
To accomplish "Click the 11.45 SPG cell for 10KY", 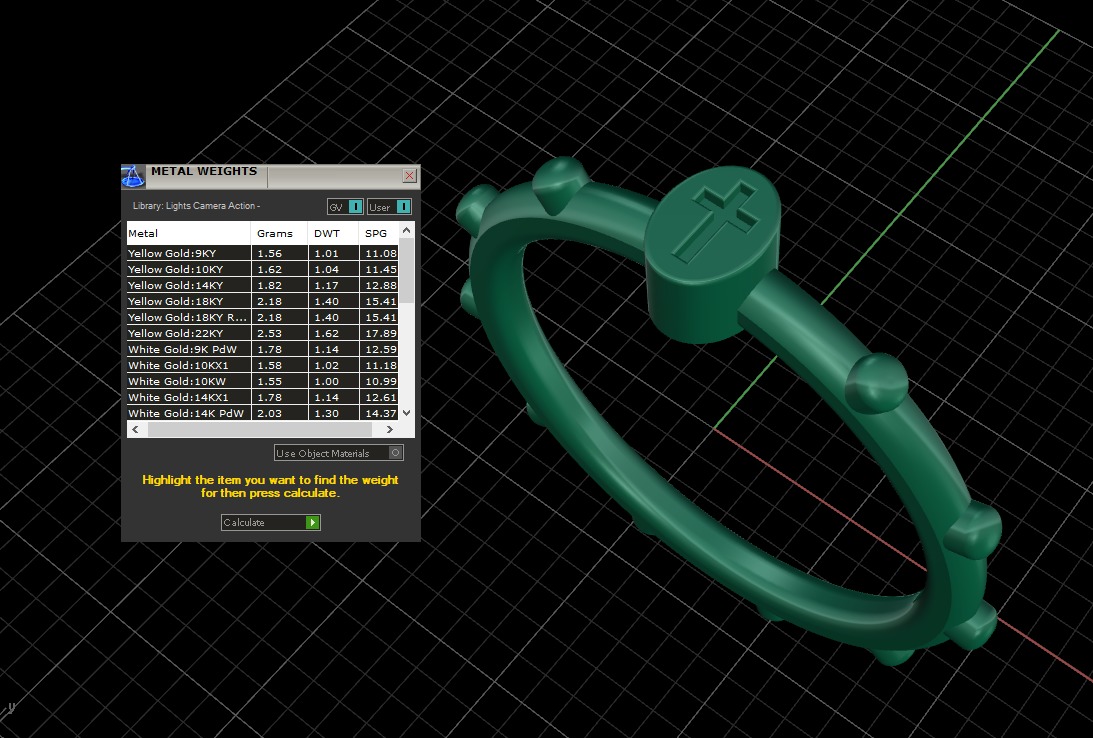I will (379, 269).
